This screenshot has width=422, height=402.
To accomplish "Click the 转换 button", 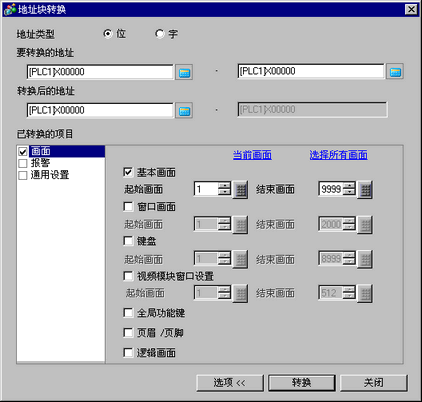I will tap(302, 383).
